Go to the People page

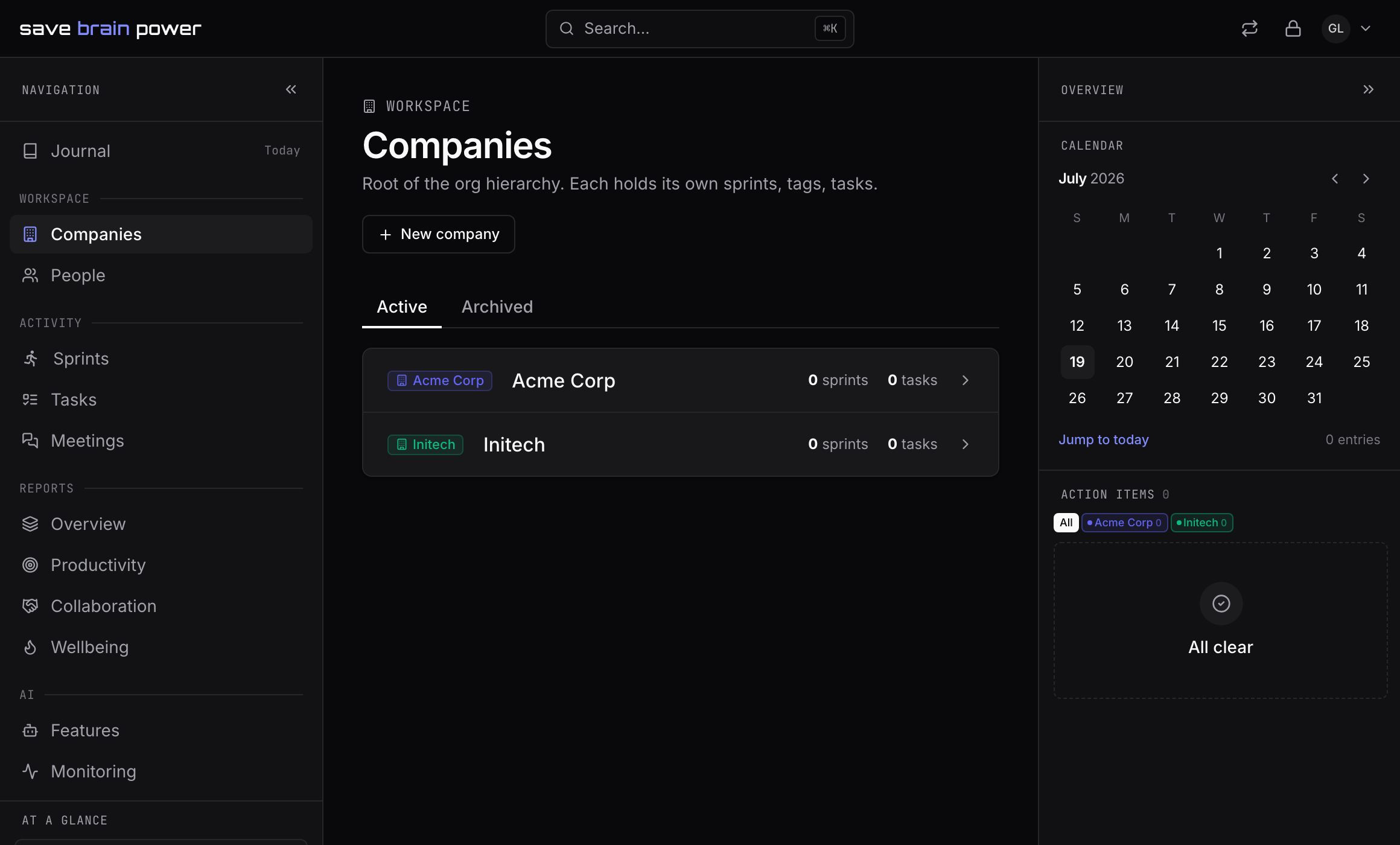161,275
